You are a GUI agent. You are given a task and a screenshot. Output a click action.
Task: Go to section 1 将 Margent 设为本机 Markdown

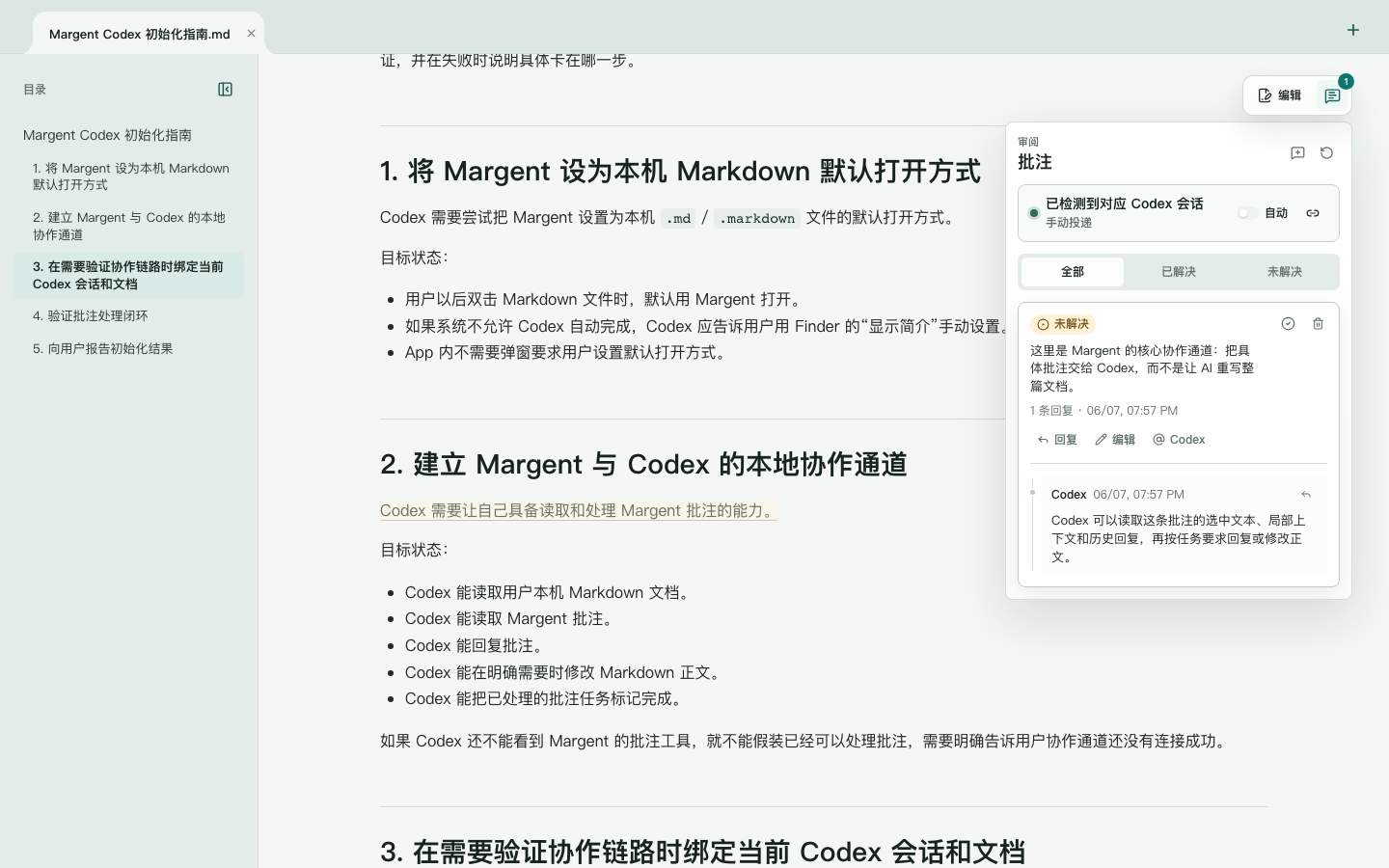coord(131,176)
